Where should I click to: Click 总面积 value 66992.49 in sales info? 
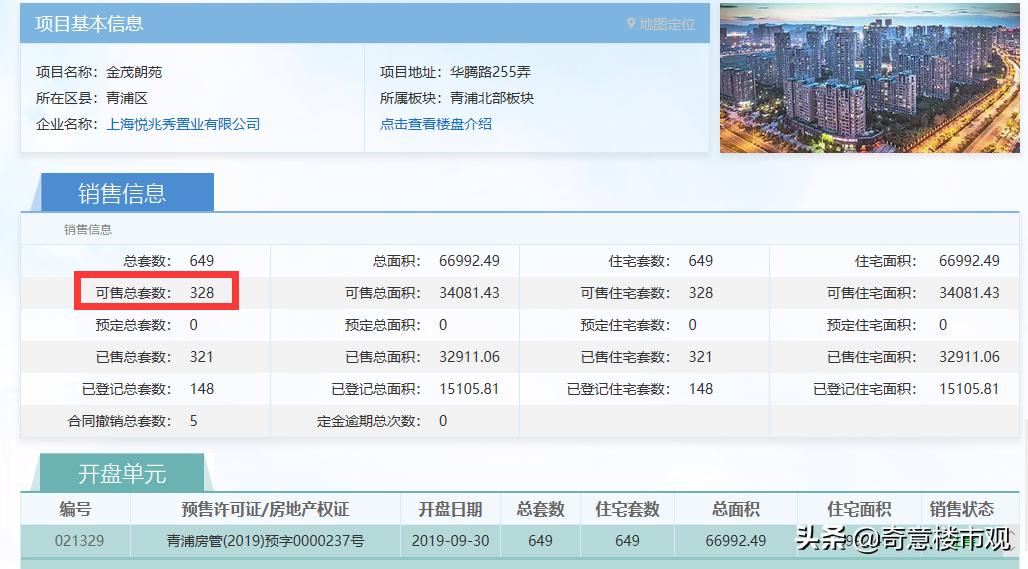click(469, 261)
